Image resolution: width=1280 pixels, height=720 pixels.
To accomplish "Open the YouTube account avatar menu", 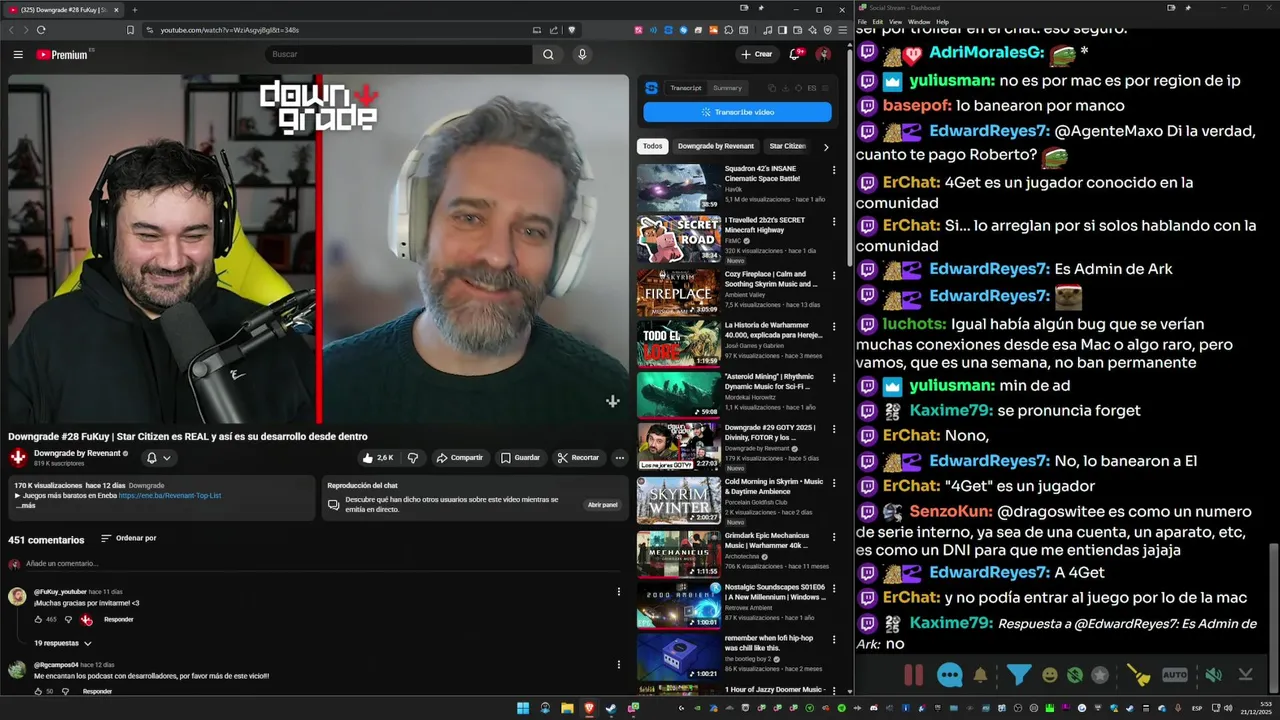I will (823, 54).
